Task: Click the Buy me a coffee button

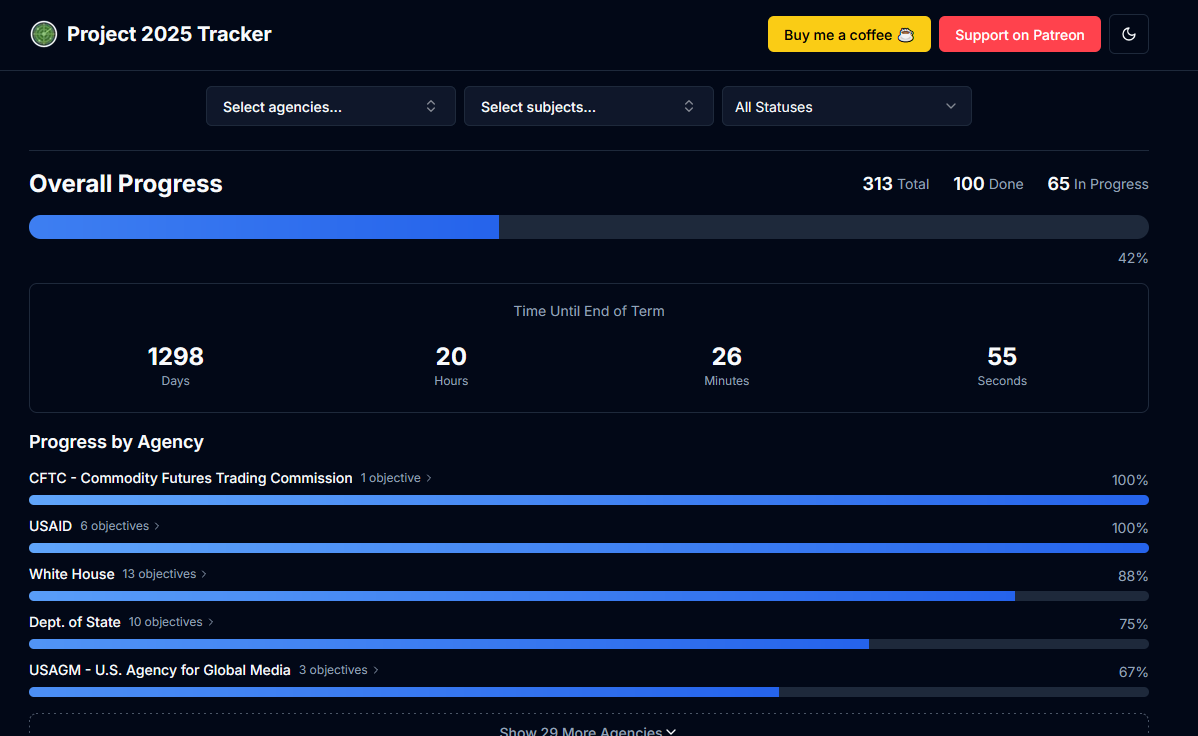Action: pyautogui.click(x=849, y=34)
